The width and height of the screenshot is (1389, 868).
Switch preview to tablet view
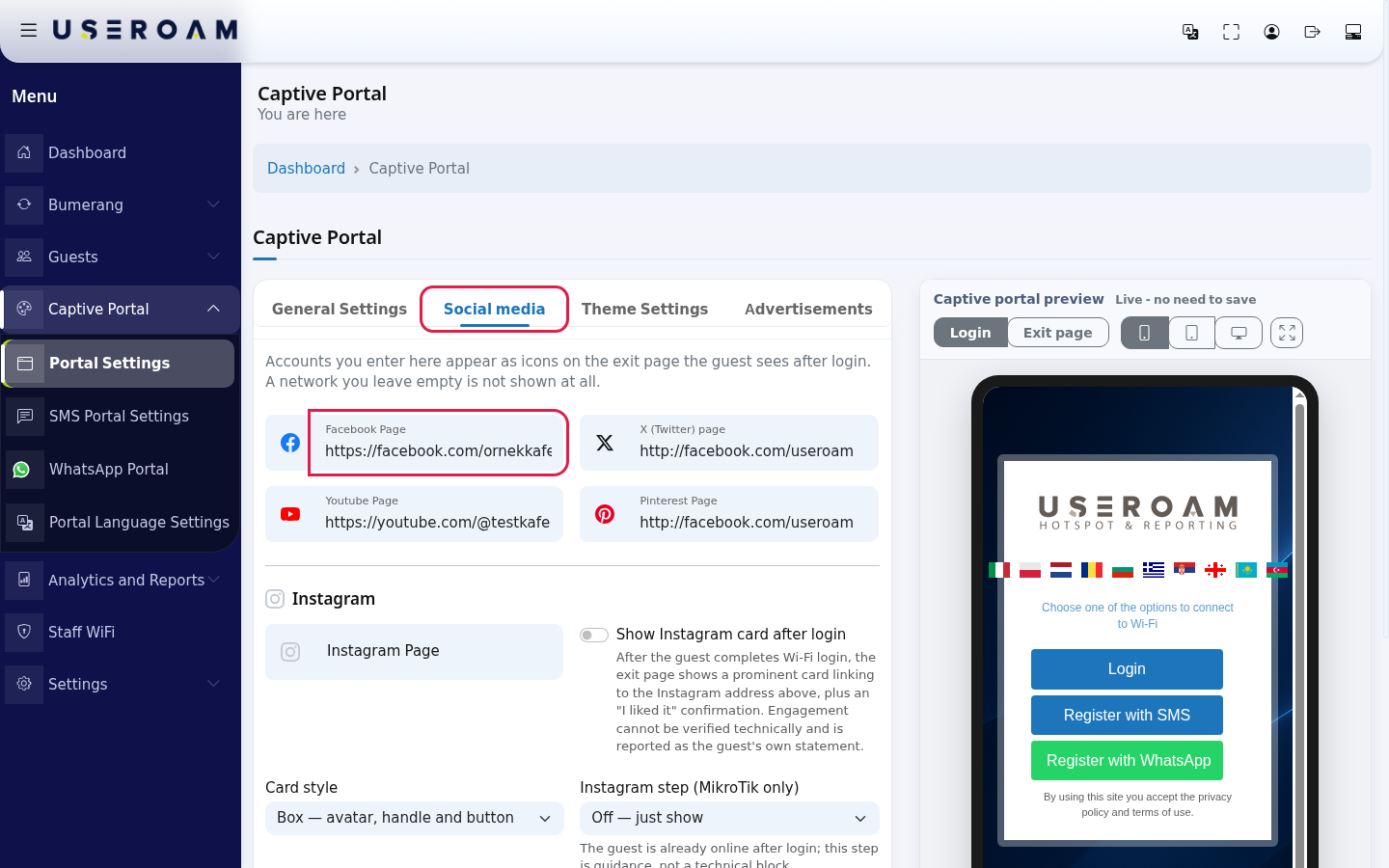point(1192,333)
